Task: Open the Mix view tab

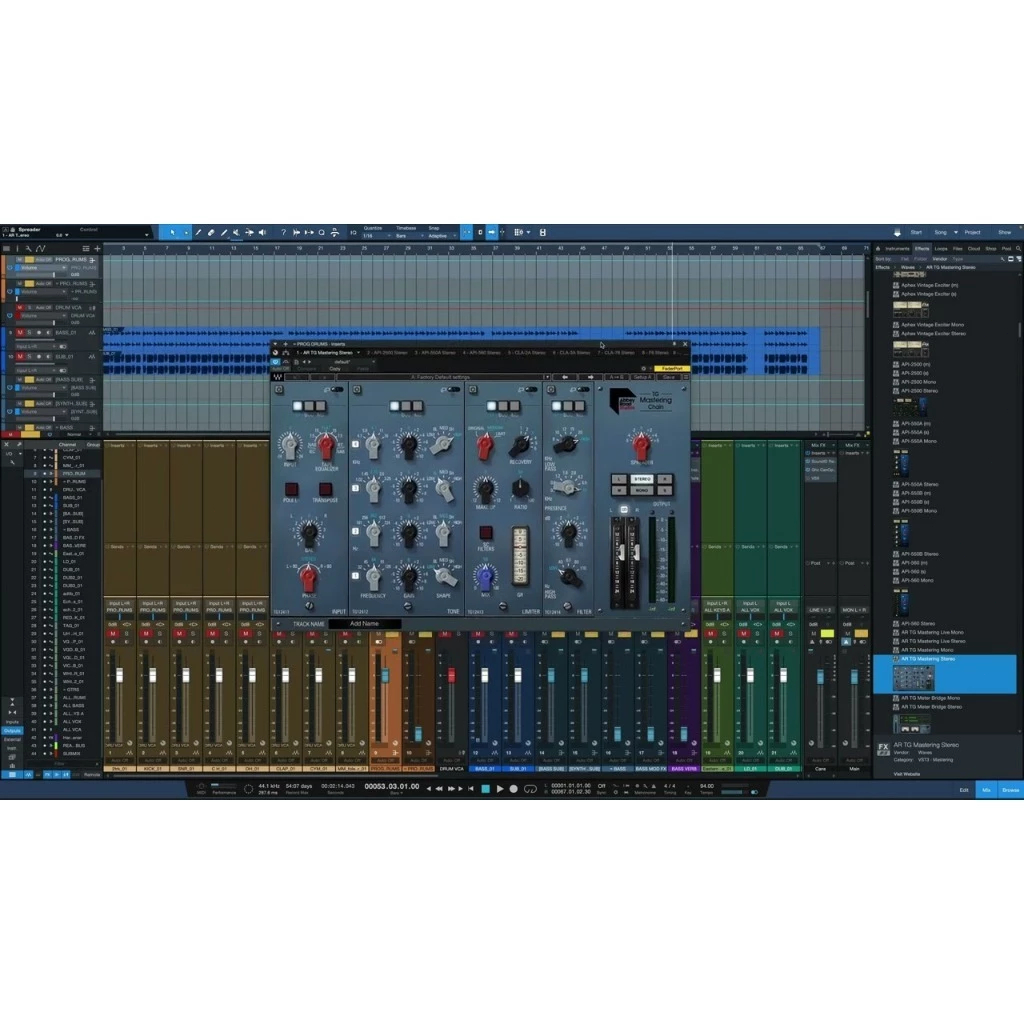Action: tap(986, 790)
